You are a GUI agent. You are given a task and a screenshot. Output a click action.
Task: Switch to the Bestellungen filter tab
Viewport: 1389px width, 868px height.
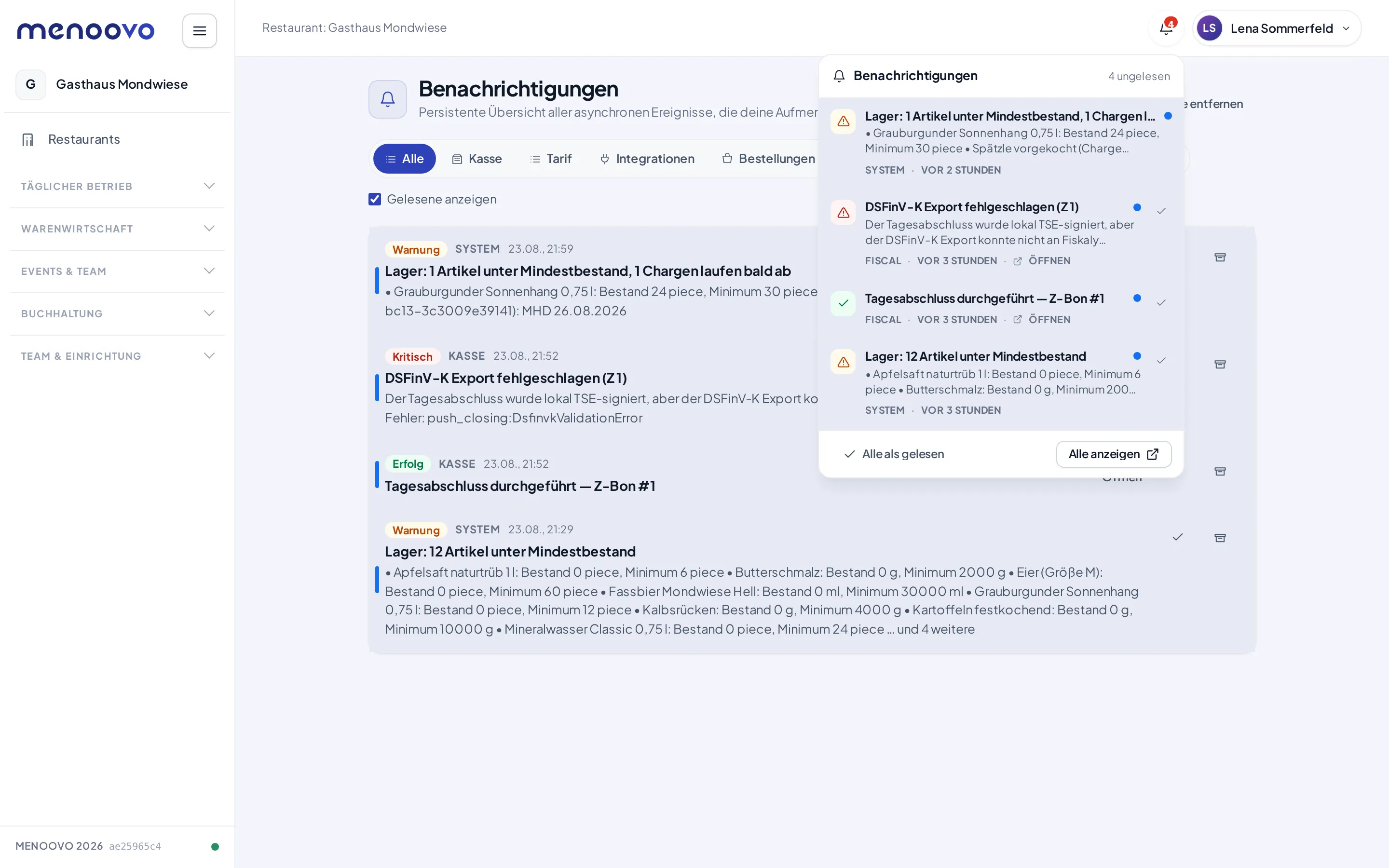[768, 159]
